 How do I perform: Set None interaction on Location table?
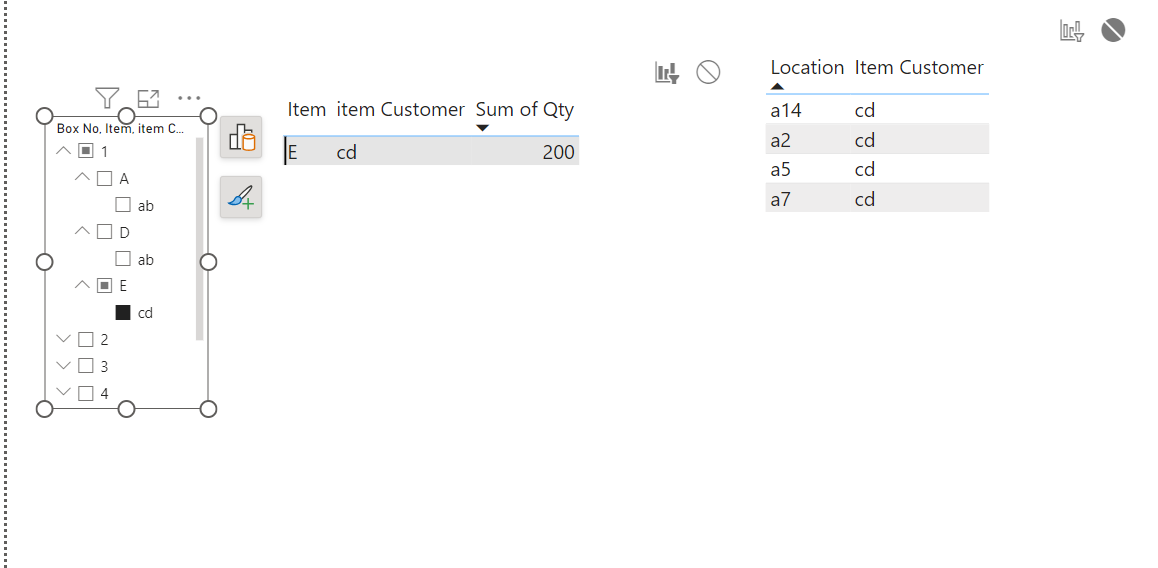[1113, 30]
